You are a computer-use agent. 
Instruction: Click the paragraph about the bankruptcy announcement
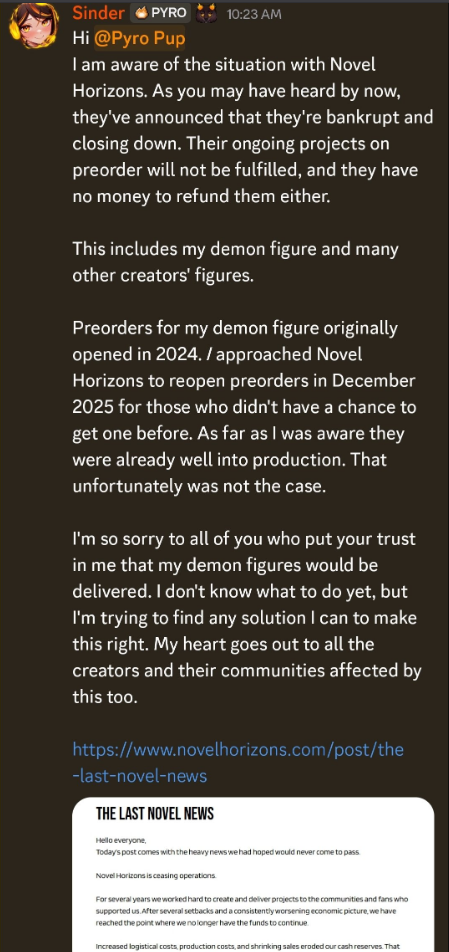(253, 129)
